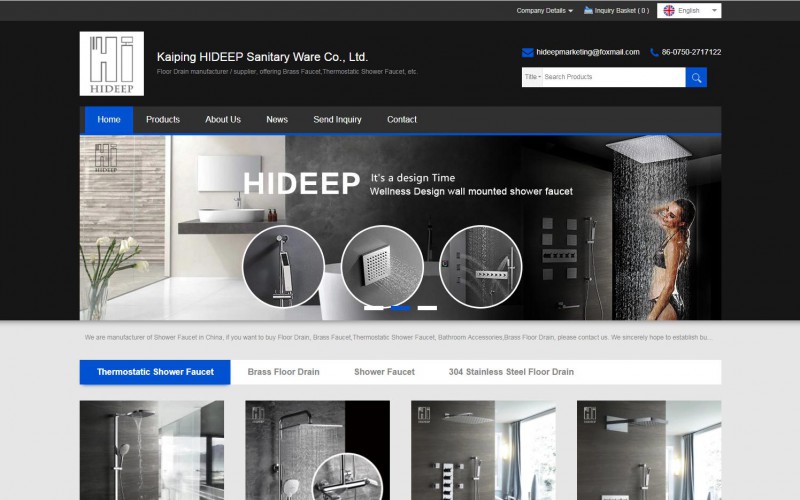
Task: Click the HIDEEP company logo
Action: tap(112, 64)
